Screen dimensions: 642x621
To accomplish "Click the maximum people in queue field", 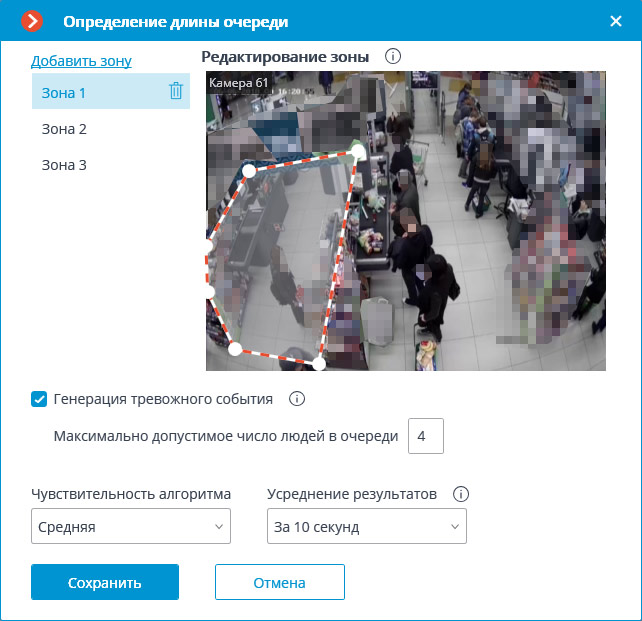I will 425,436.
